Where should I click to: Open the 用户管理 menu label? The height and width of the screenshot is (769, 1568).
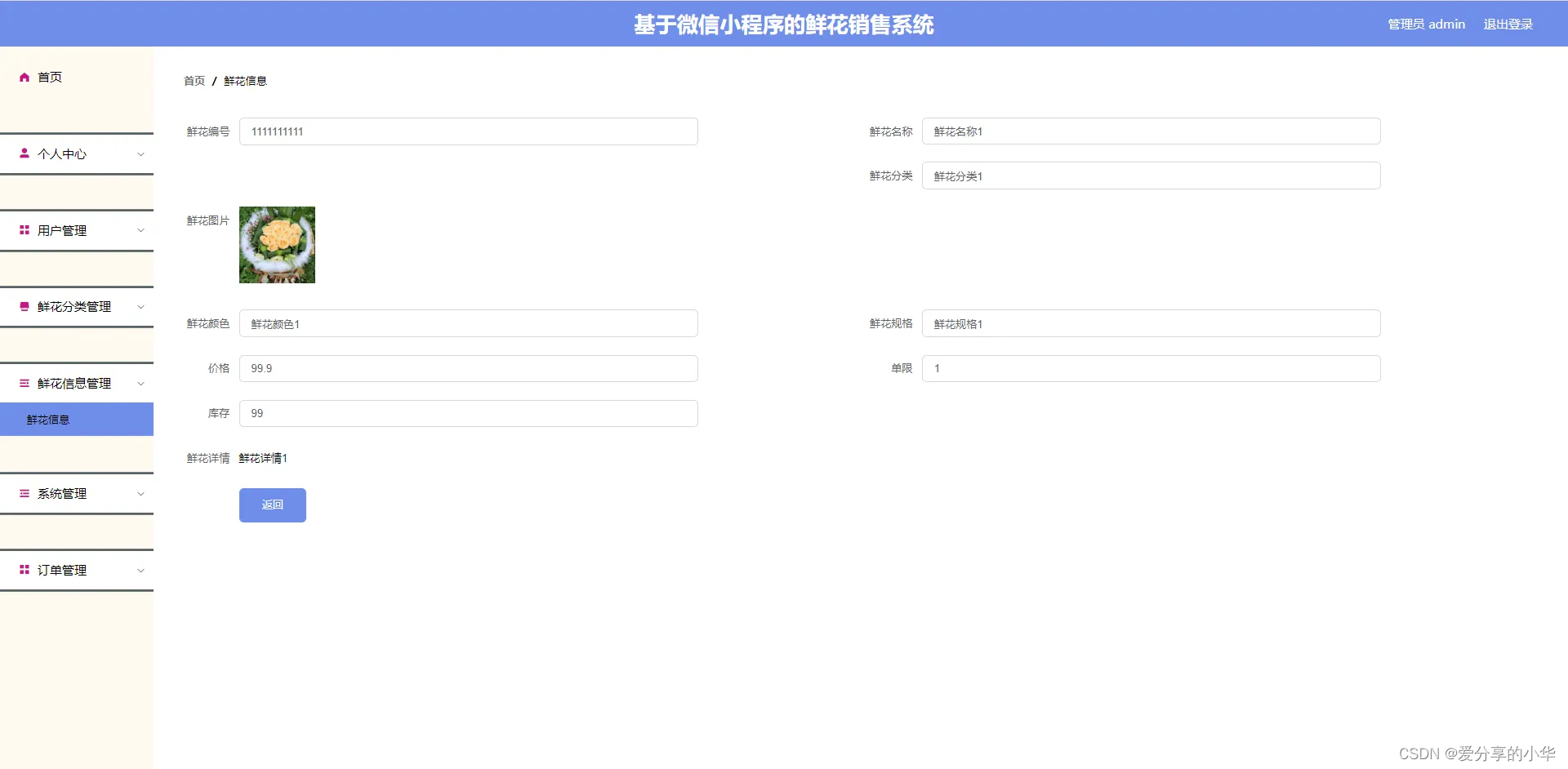[62, 230]
